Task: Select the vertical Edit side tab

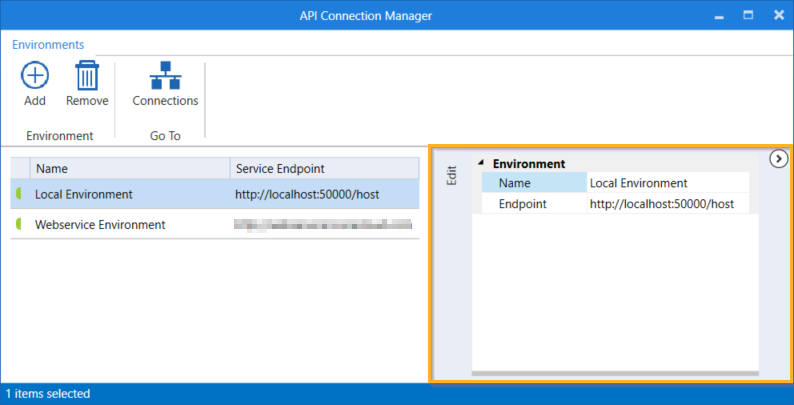Action: coord(451,175)
